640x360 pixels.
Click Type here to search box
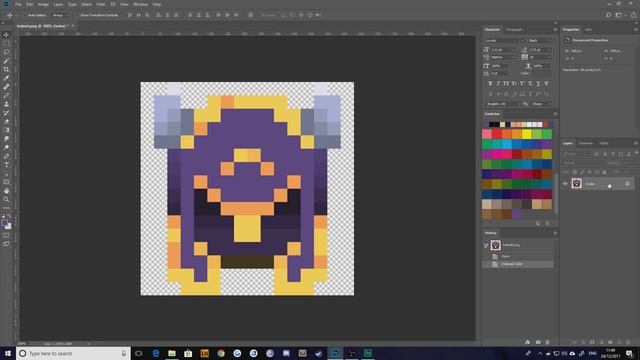73,353
